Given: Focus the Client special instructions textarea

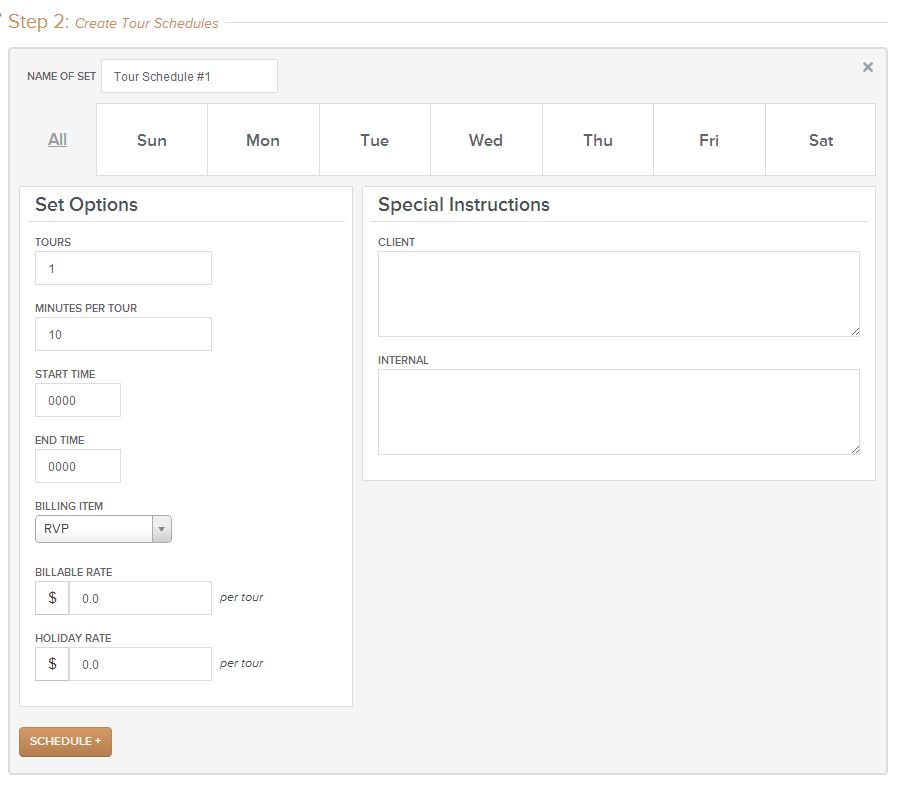Looking at the screenshot, I should (618, 294).
